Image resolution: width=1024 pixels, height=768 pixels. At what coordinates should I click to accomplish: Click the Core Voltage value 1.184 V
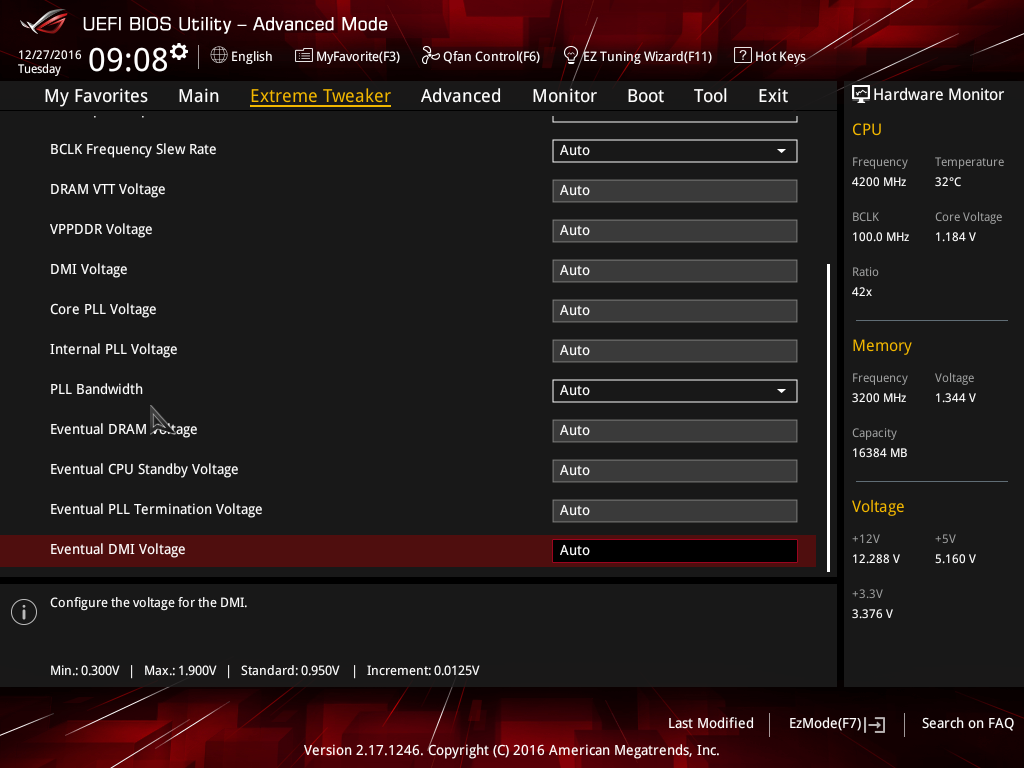point(955,237)
